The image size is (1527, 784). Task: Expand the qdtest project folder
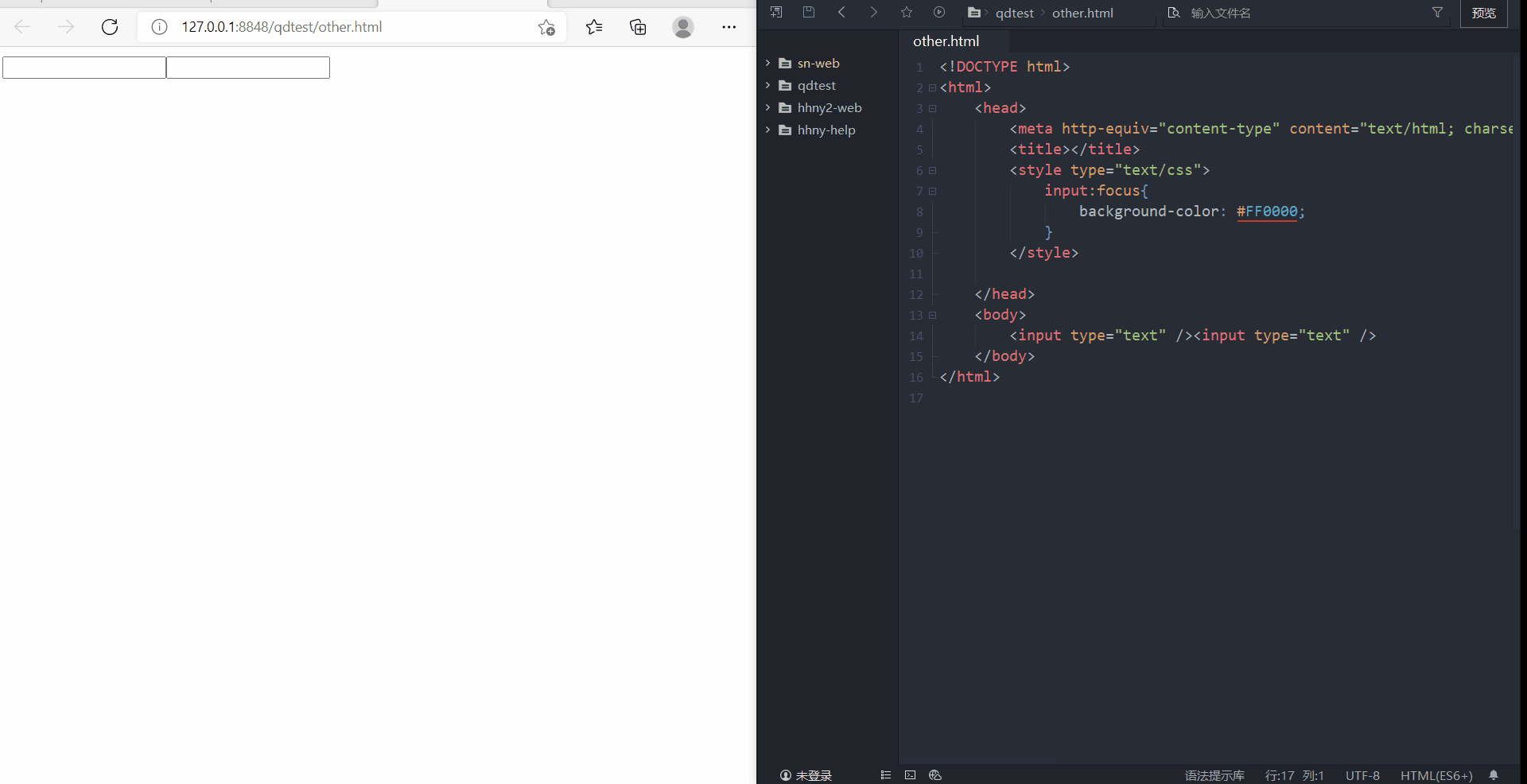click(x=767, y=85)
